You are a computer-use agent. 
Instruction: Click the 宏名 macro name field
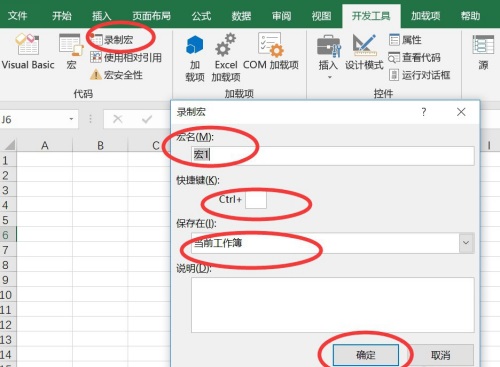(x=333, y=155)
